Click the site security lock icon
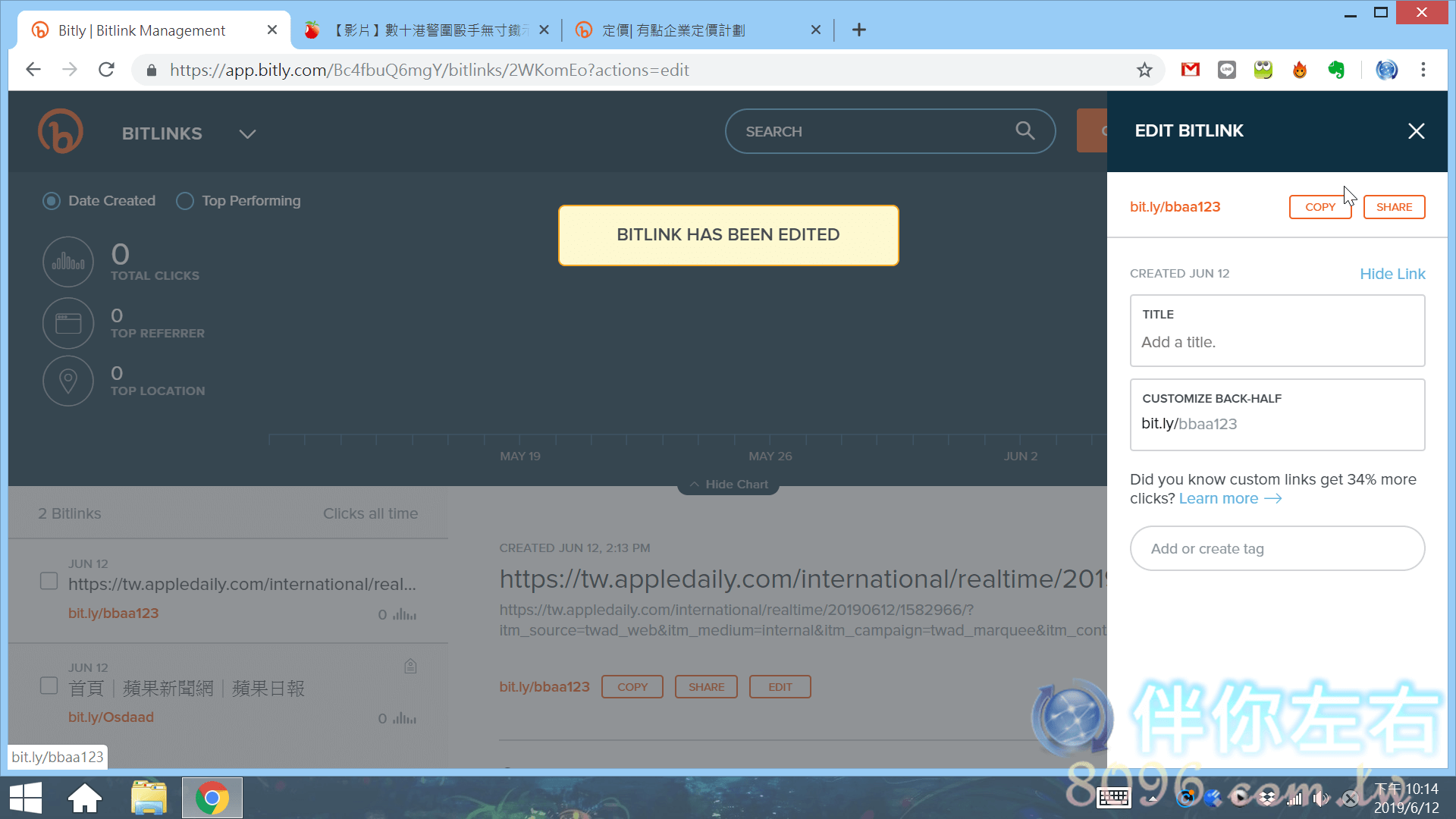This screenshot has width=1456, height=819. 152,71
